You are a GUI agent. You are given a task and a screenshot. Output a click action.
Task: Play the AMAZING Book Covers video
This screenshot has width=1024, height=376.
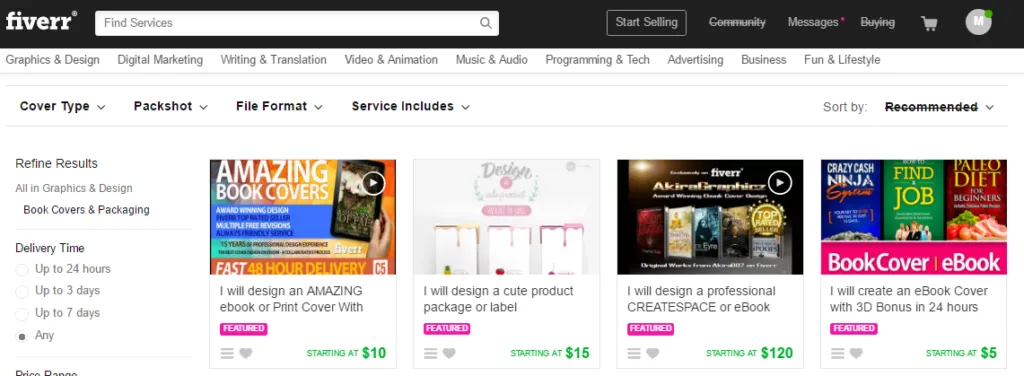373,183
